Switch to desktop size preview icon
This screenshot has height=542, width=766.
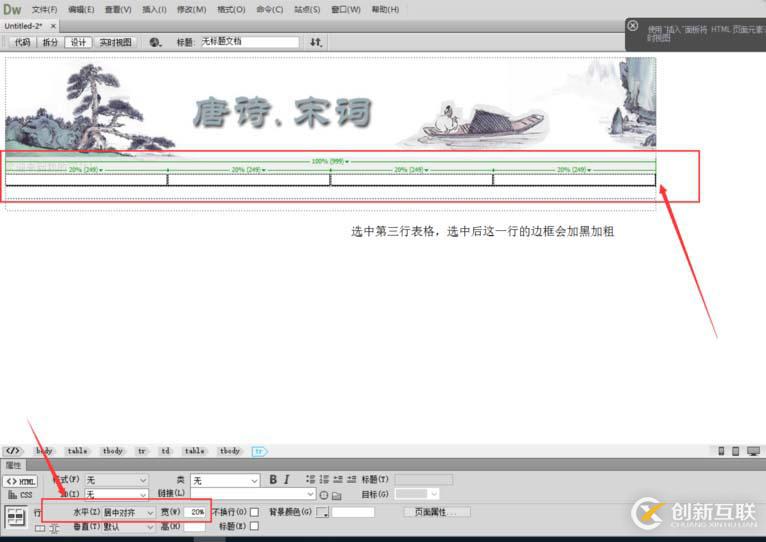(753, 451)
